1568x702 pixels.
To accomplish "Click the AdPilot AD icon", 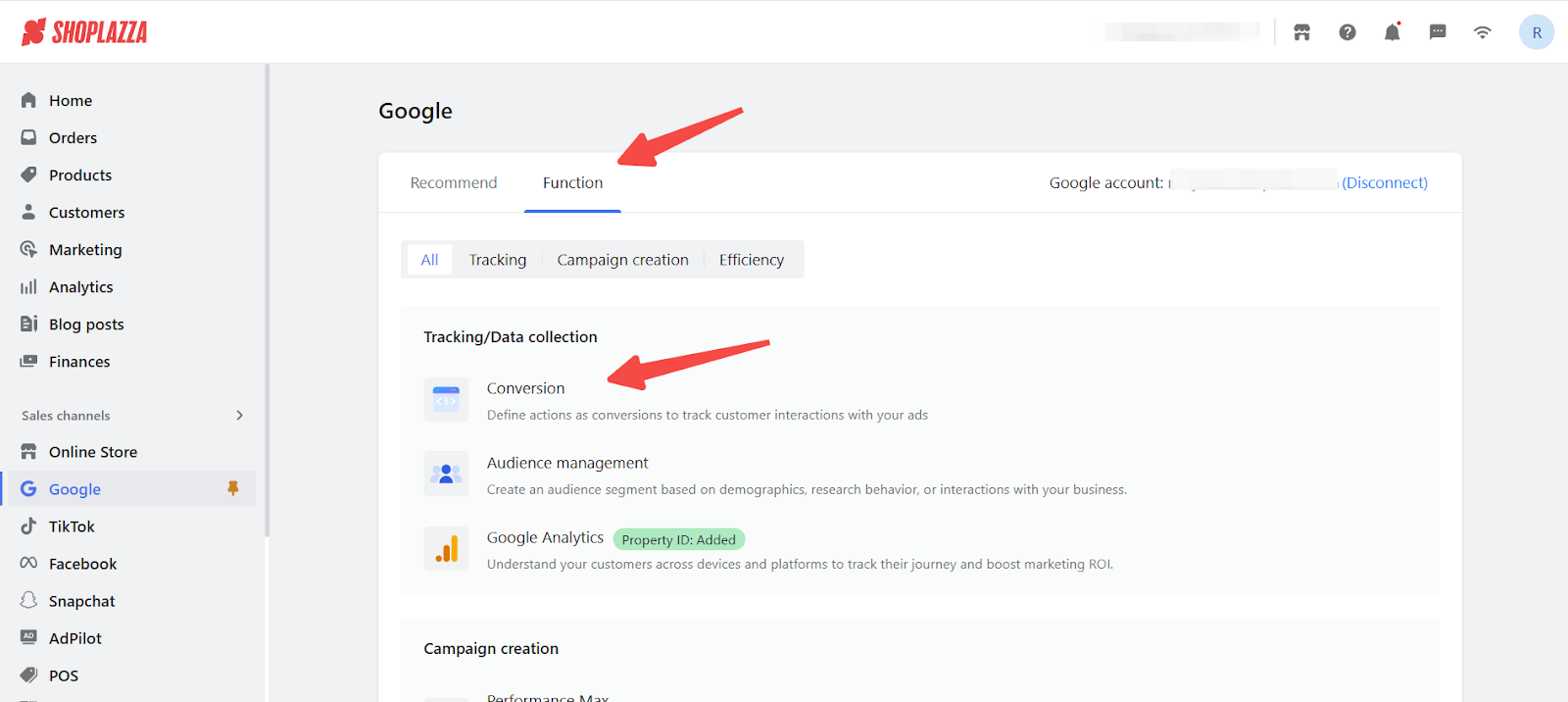I will click(x=28, y=637).
